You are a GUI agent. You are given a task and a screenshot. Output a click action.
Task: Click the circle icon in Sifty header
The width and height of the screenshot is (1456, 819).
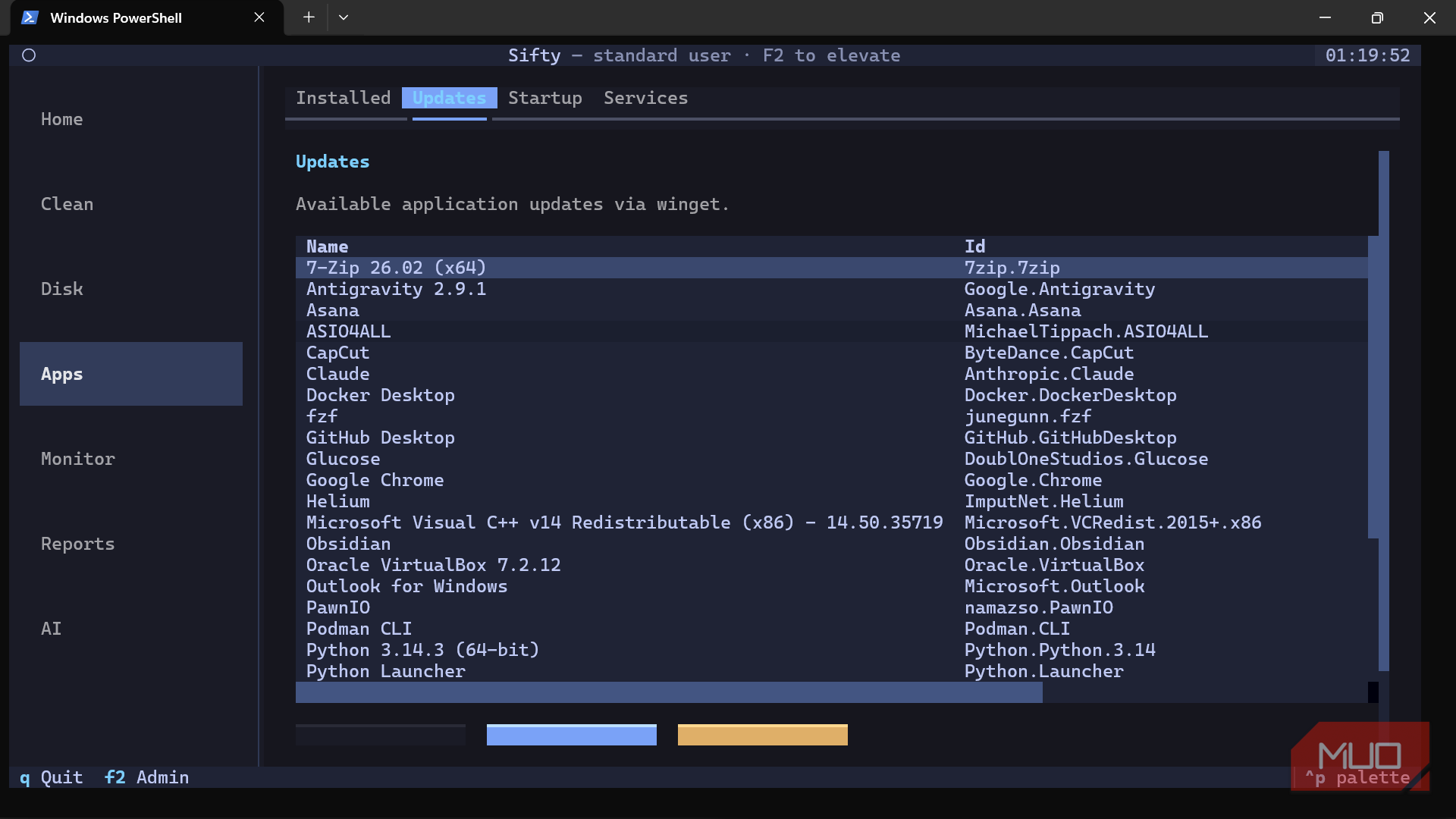coord(29,55)
